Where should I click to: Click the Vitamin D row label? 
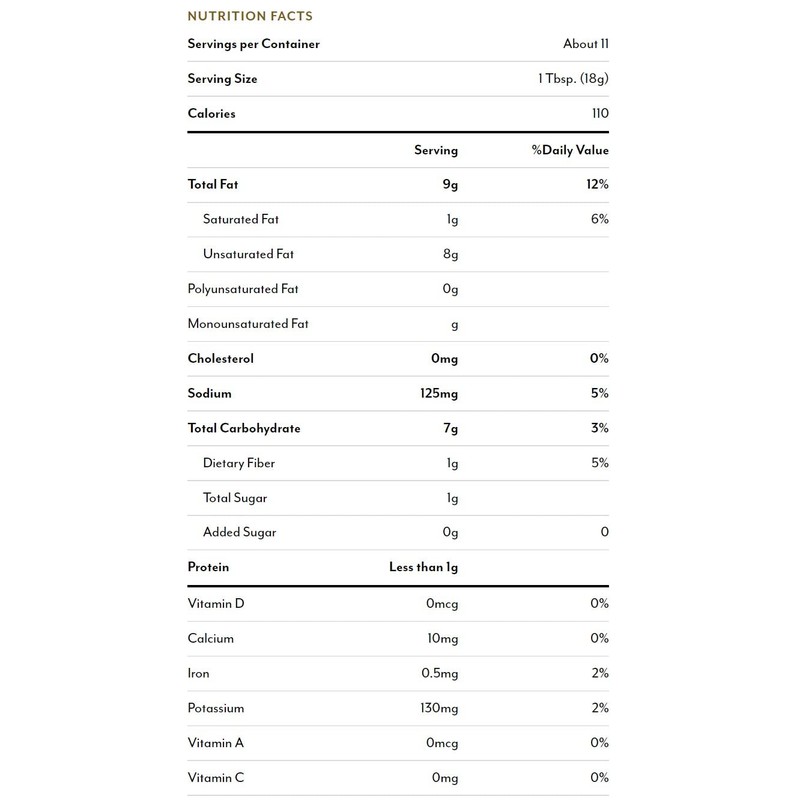point(216,603)
